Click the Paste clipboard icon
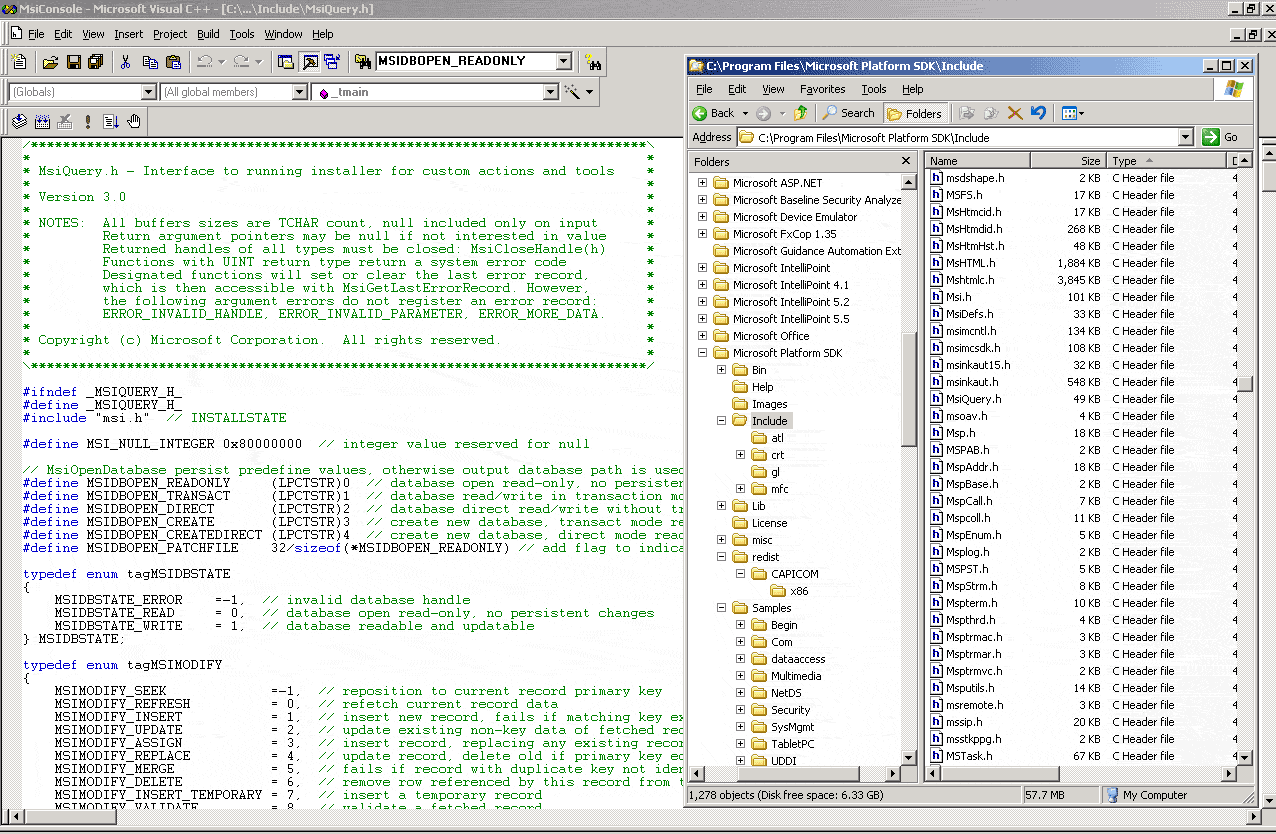 pos(173,62)
